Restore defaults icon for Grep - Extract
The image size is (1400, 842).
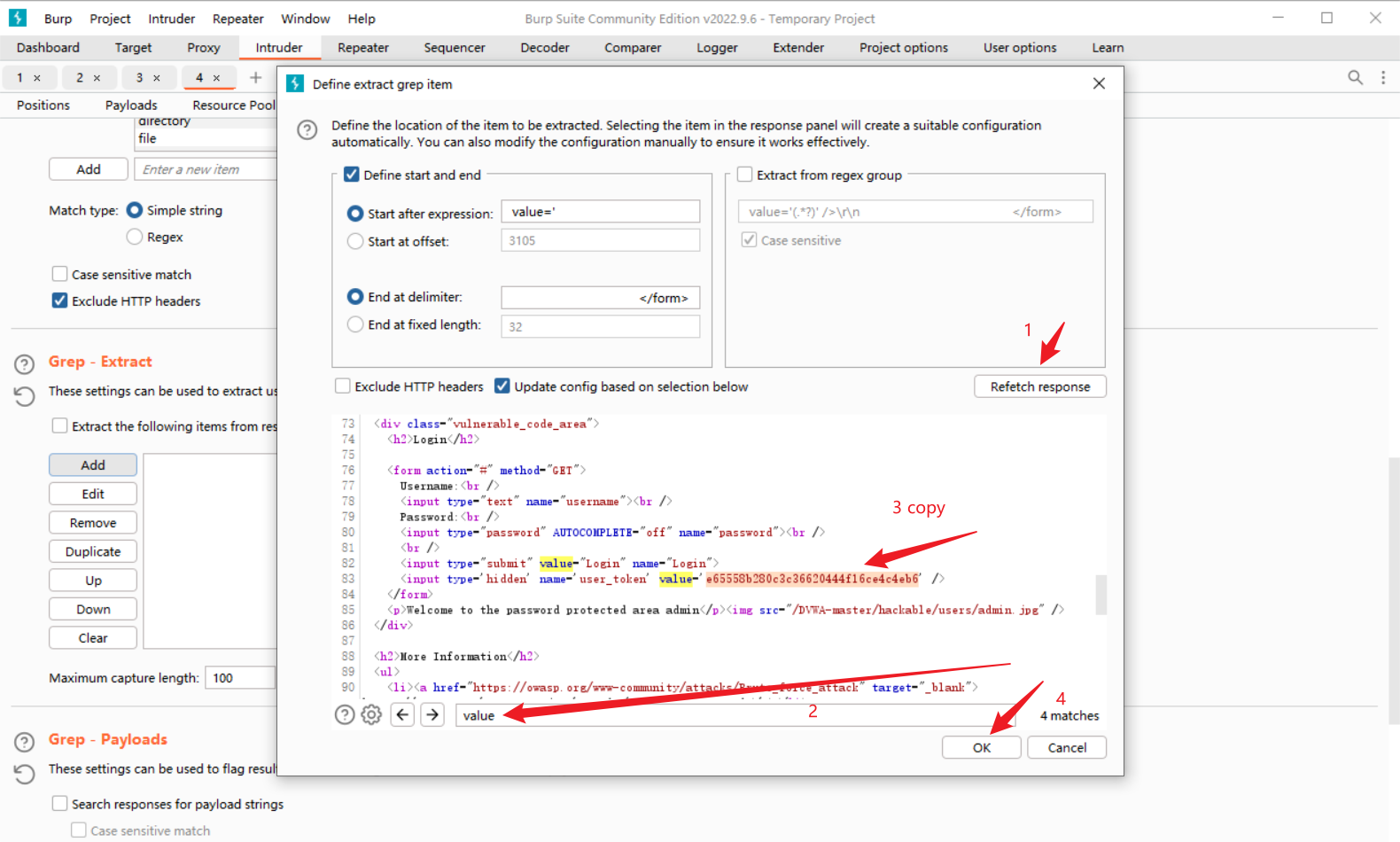click(25, 395)
